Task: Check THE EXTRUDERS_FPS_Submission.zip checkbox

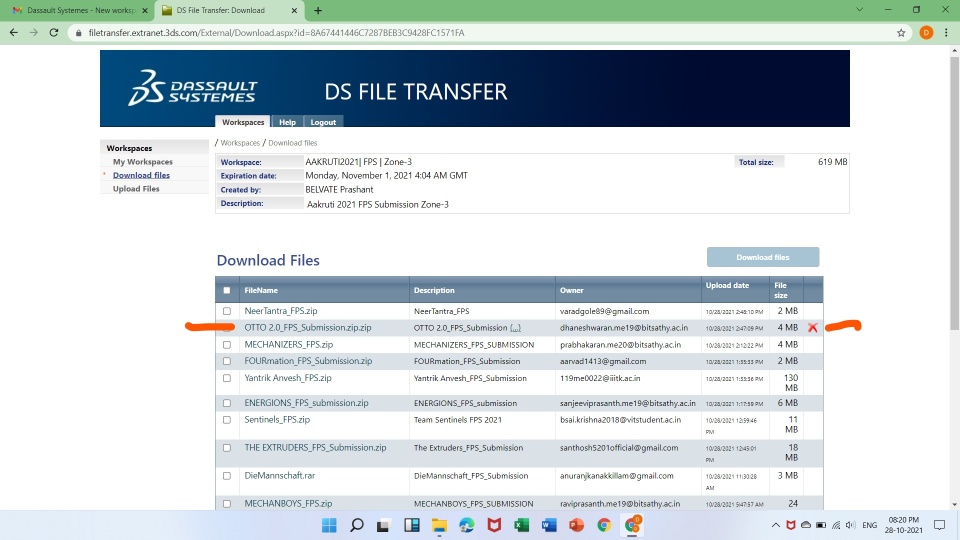Action: point(227,448)
